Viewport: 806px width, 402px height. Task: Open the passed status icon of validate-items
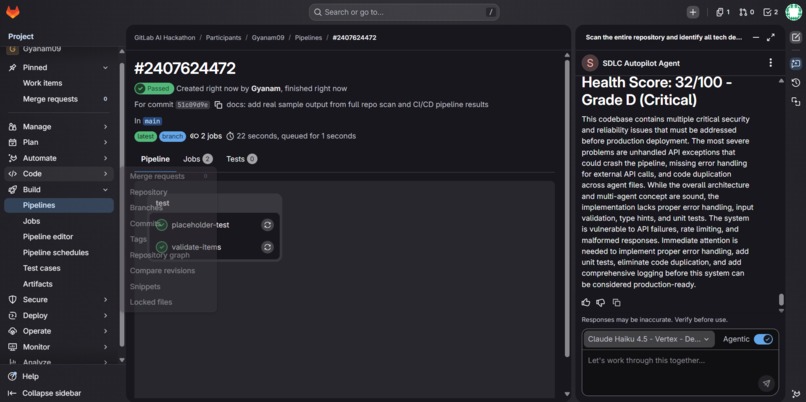(162, 247)
